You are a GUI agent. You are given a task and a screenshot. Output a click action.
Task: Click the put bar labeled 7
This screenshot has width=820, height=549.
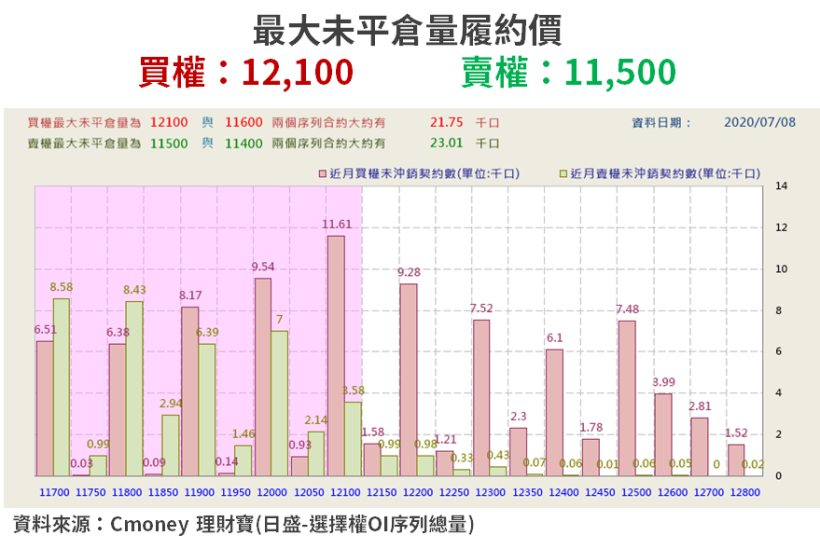click(279, 403)
